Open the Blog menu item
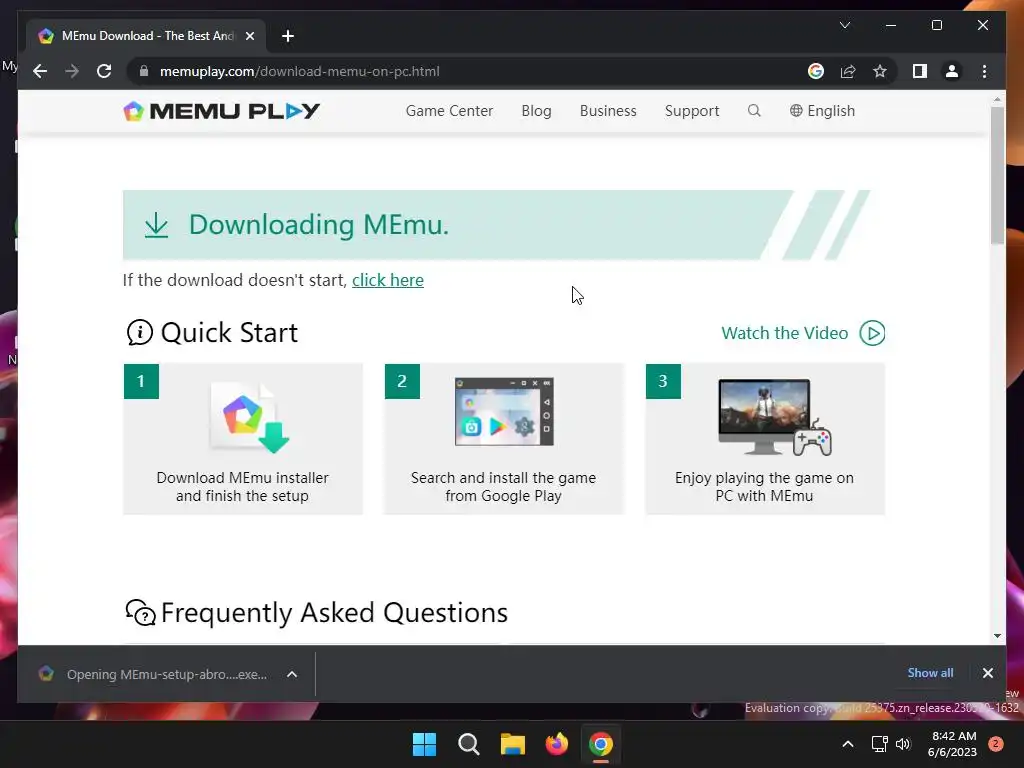The height and width of the screenshot is (768, 1024). coord(536,111)
